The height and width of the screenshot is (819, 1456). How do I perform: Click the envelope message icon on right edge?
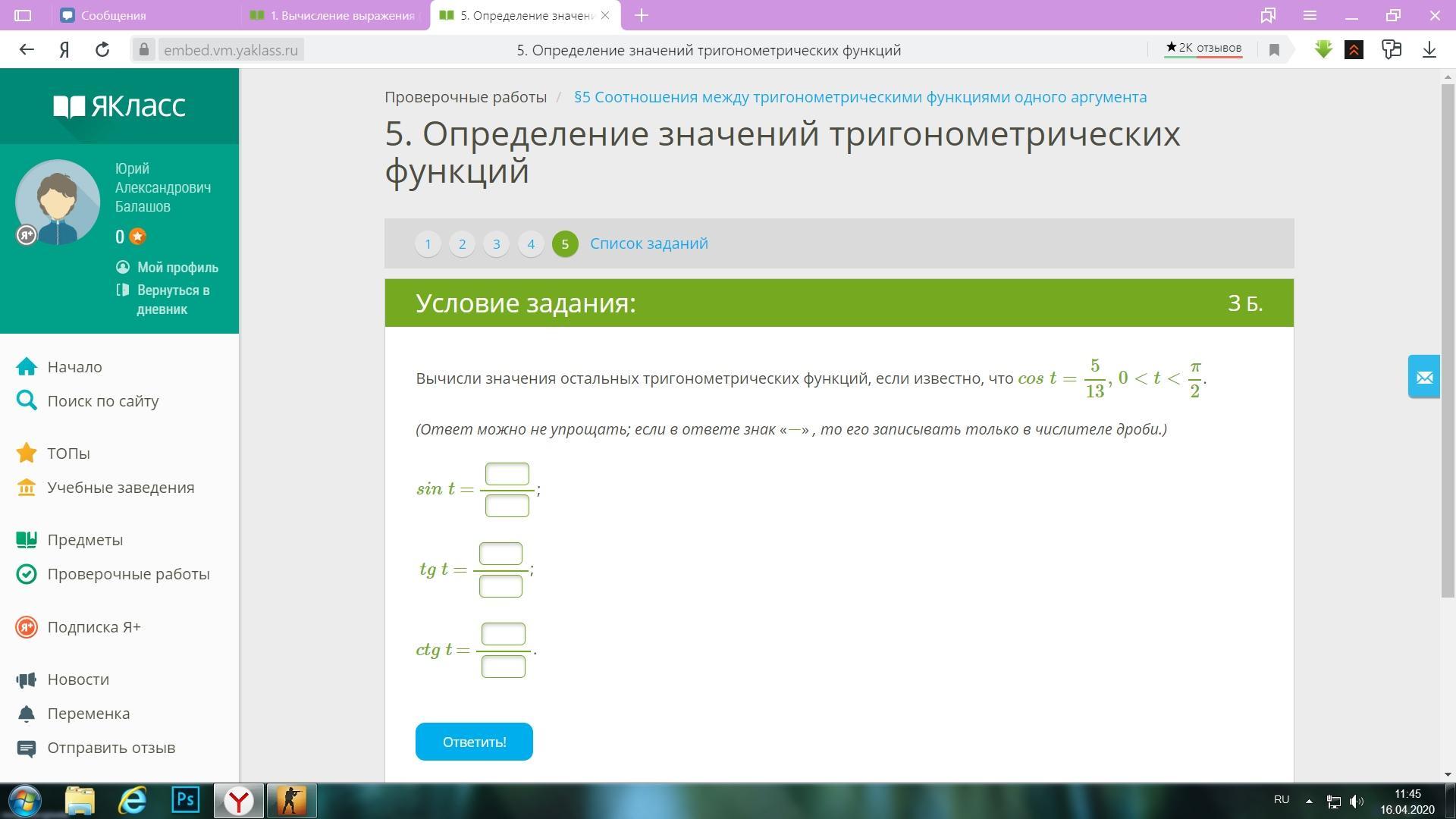1423,377
